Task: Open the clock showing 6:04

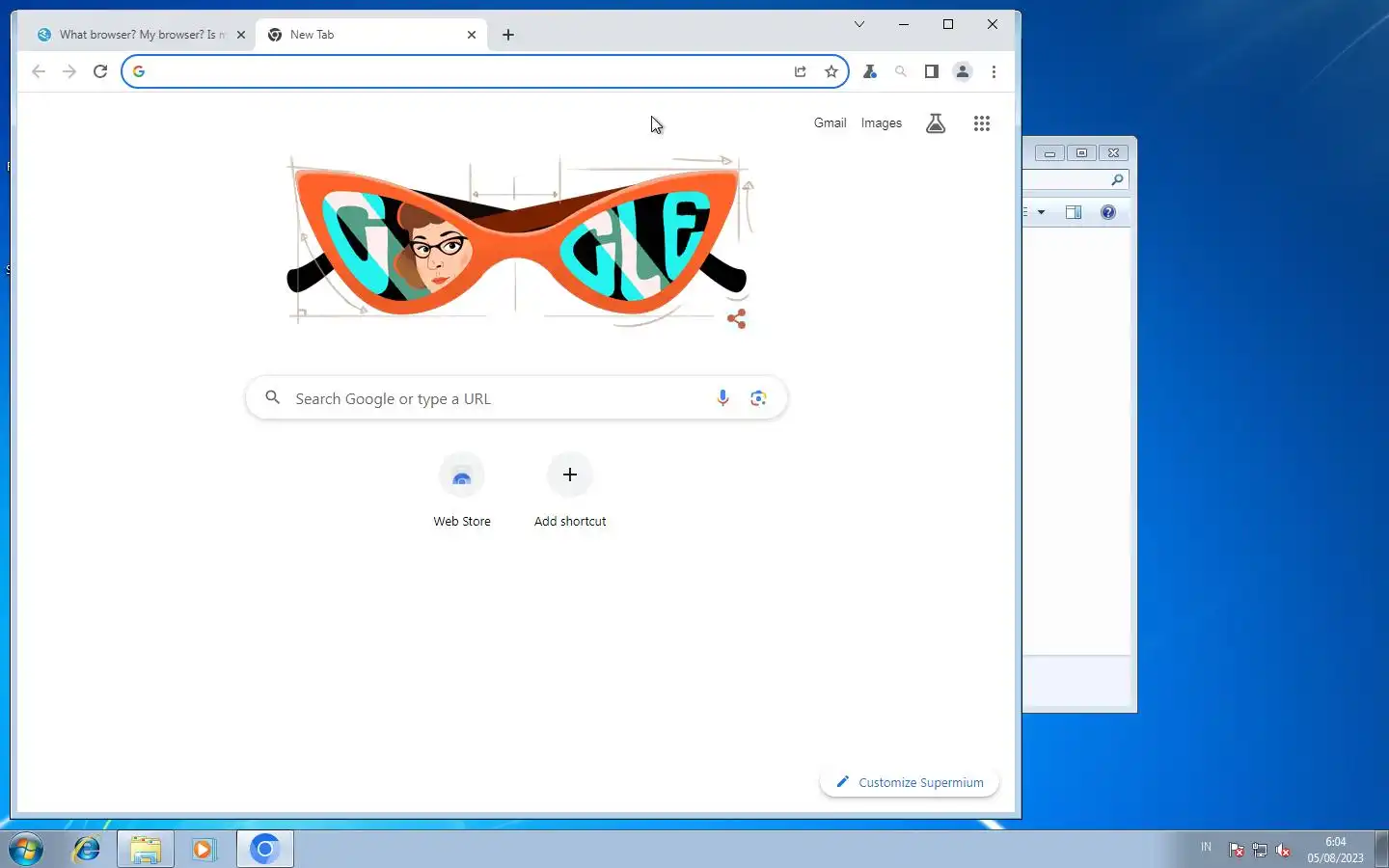Action: point(1336,850)
